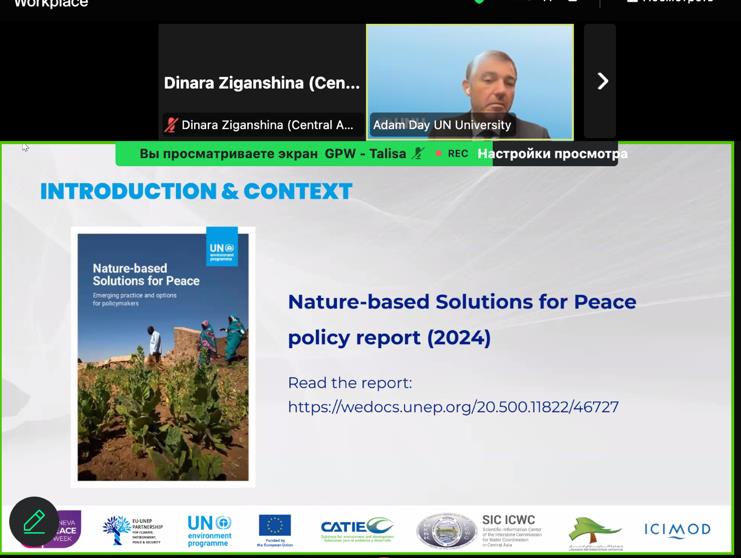The width and height of the screenshot is (741, 558).
Task: Click the 'Introduction & Context' slide heading
Action: 196,191
